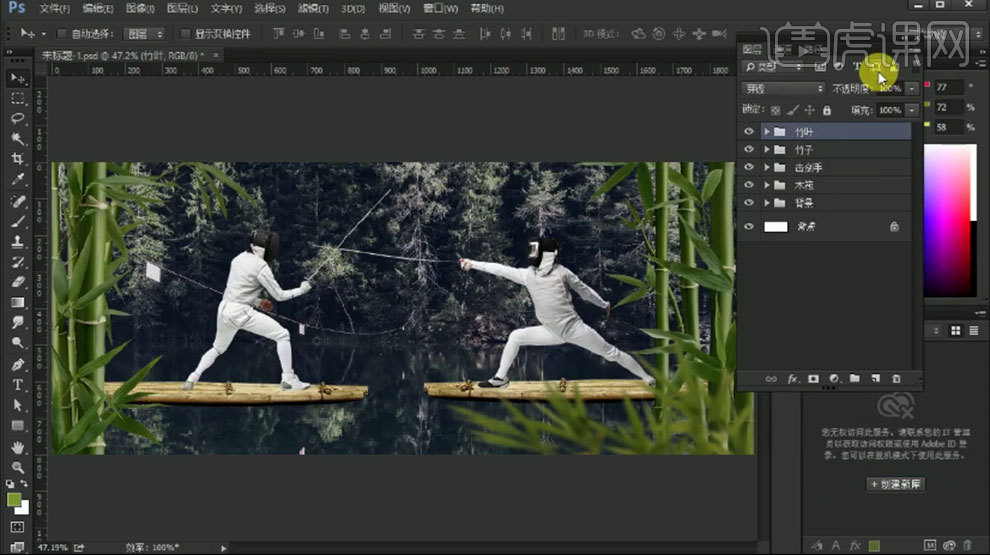Open the 图层 auto-select target dropdown
The image size is (990, 555).
145,33
